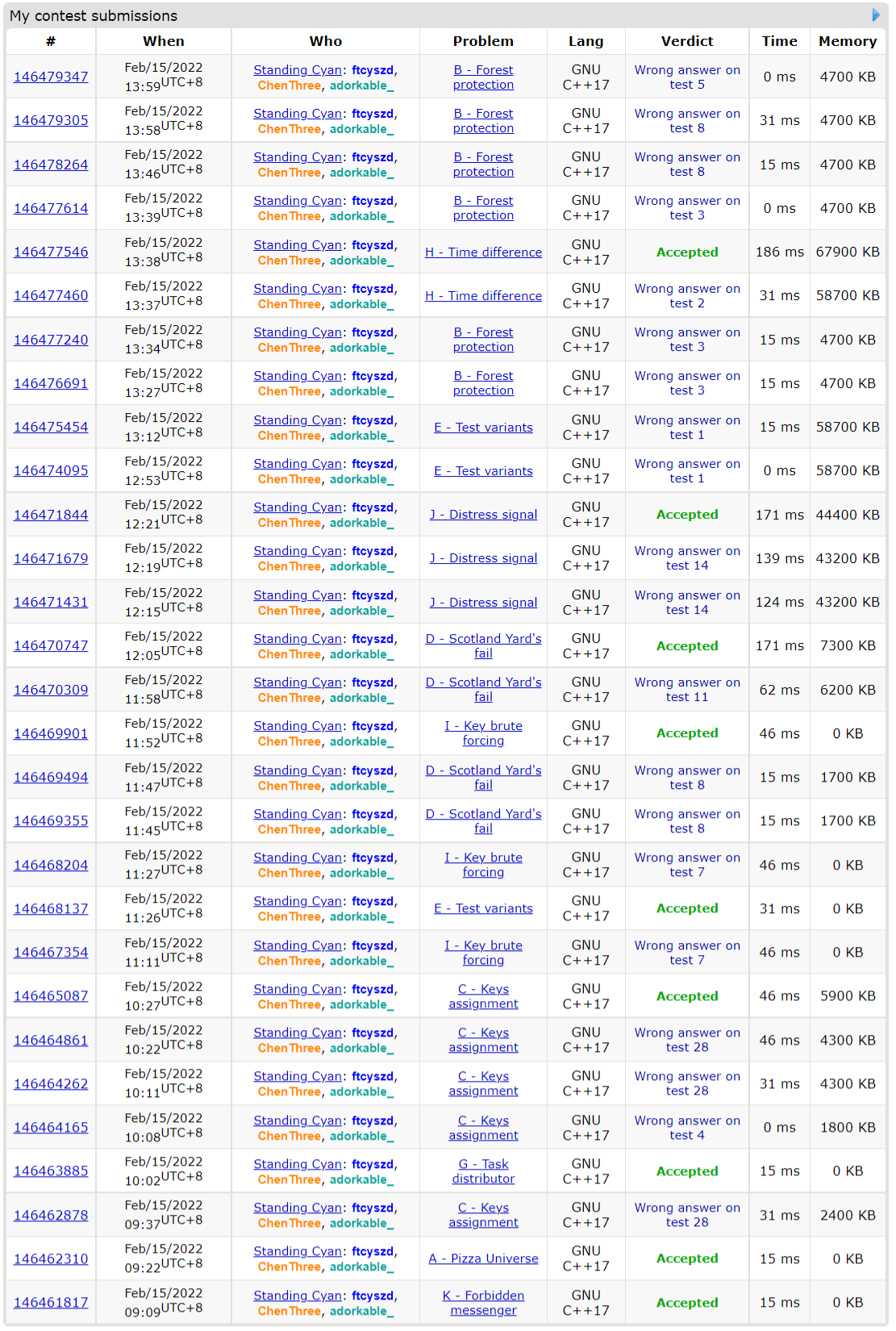Open accepted problem E - Test variants
Screen dimensions: 896x1331
click(483, 909)
